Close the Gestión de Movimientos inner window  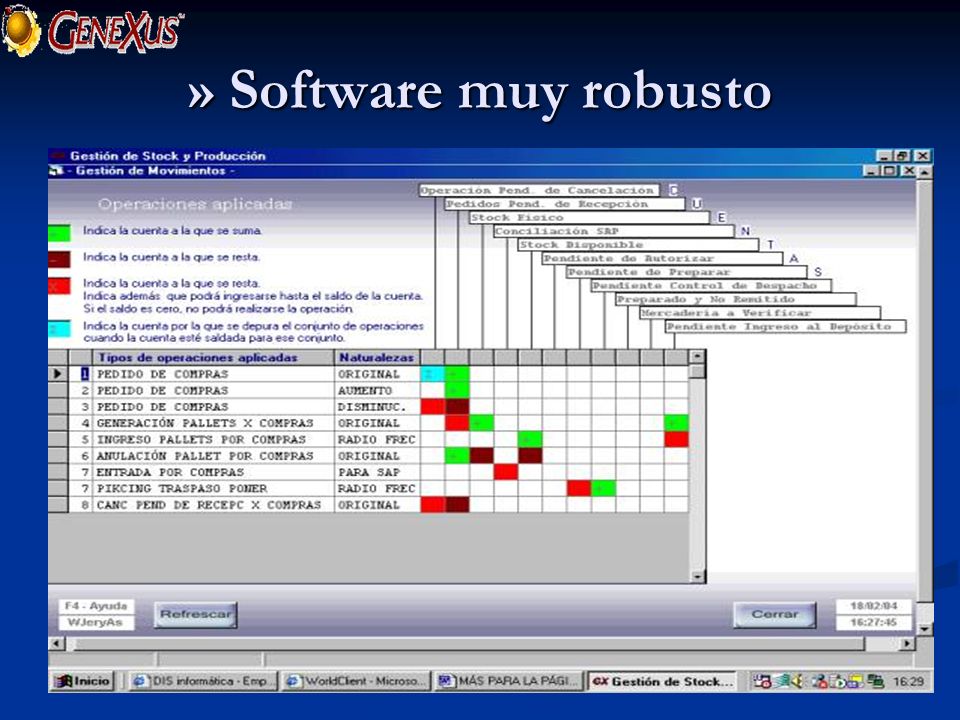click(x=909, y=171)
